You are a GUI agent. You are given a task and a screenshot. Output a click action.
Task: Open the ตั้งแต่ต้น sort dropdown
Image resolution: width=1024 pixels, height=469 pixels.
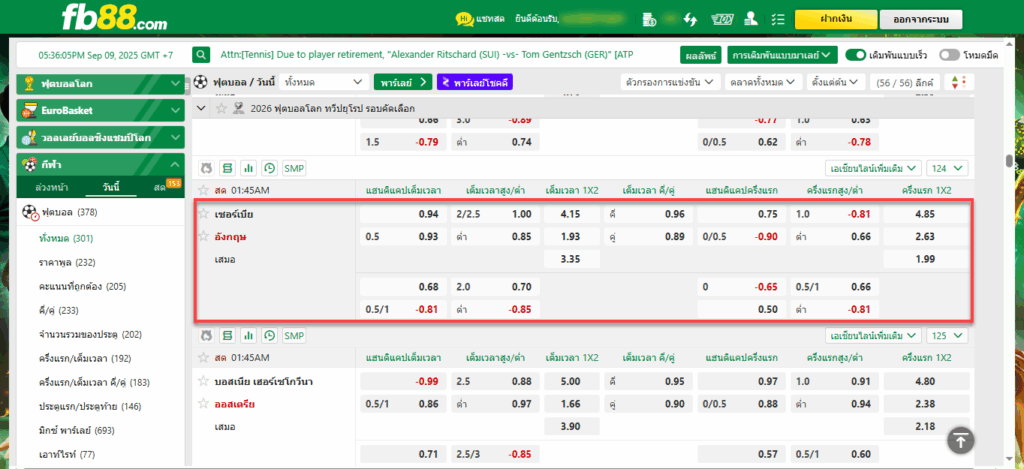(x=836, y=82)
